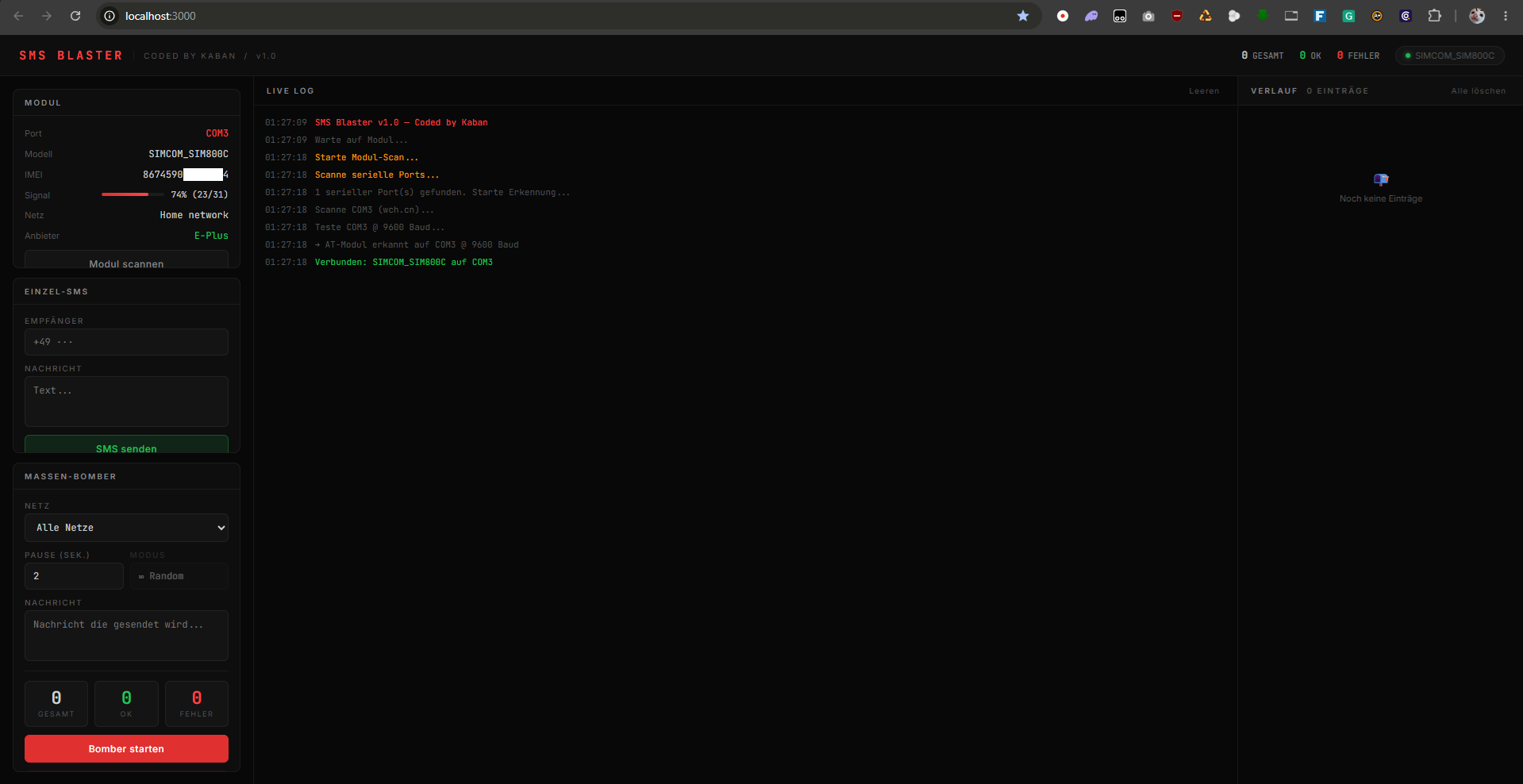Click the site info icon in address bar
Screen dimensions: 1523x784
[x=110, y=16]
